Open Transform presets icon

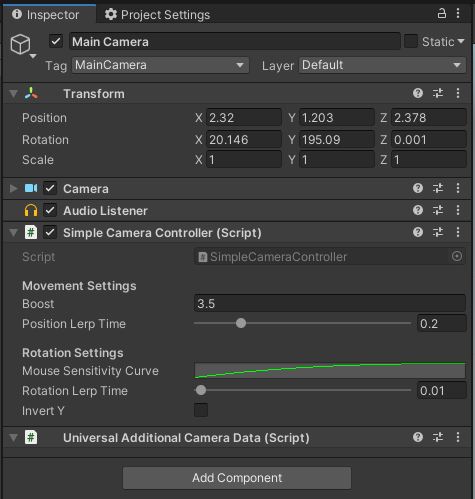pos(438,93)
